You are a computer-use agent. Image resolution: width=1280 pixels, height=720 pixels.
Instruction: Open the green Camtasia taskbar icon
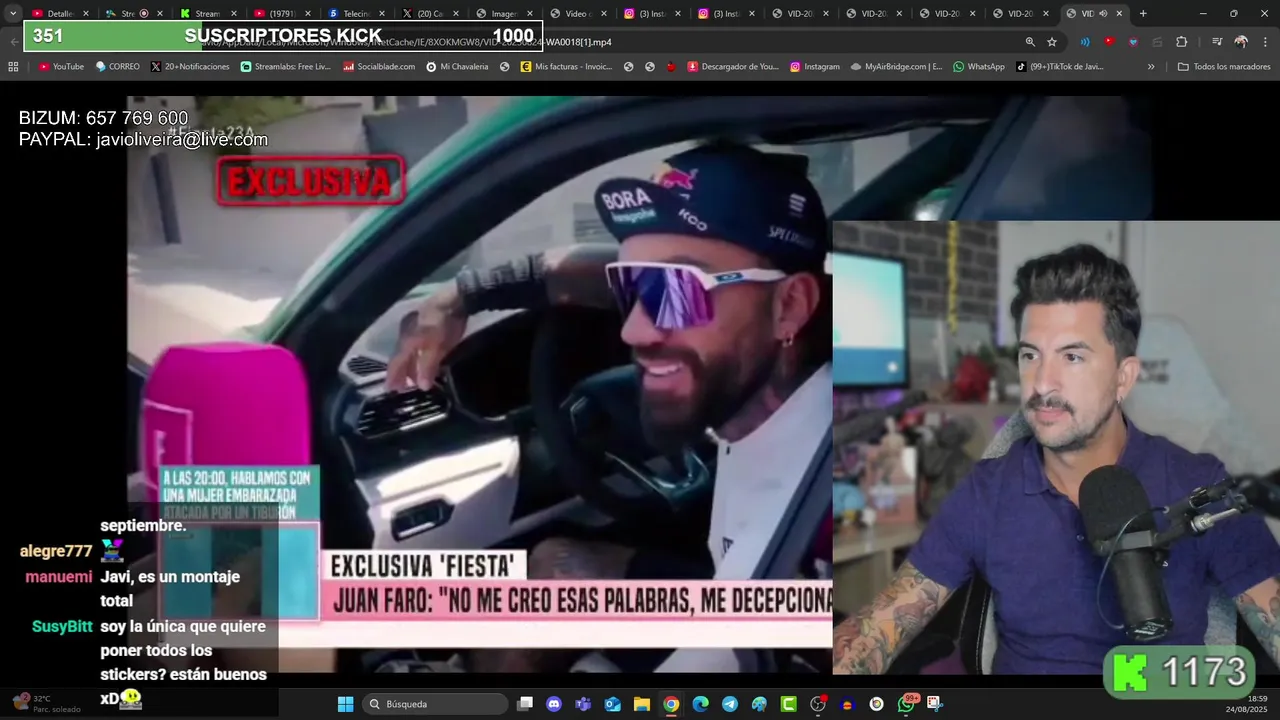tap(788, 704)
